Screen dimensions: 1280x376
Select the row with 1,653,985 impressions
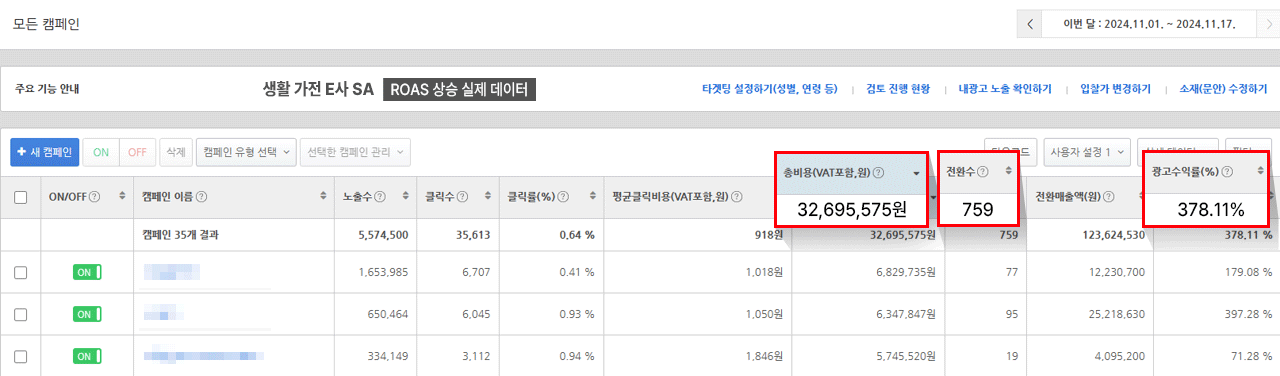[21, 272]
